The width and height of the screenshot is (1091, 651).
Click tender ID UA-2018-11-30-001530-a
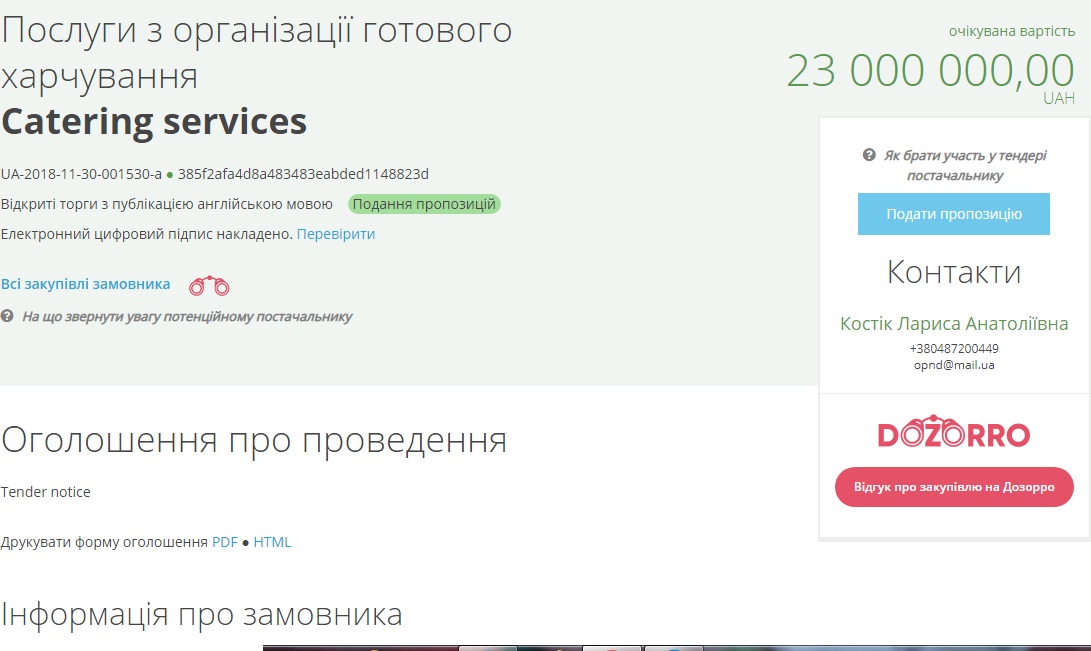tap(81, 174)
